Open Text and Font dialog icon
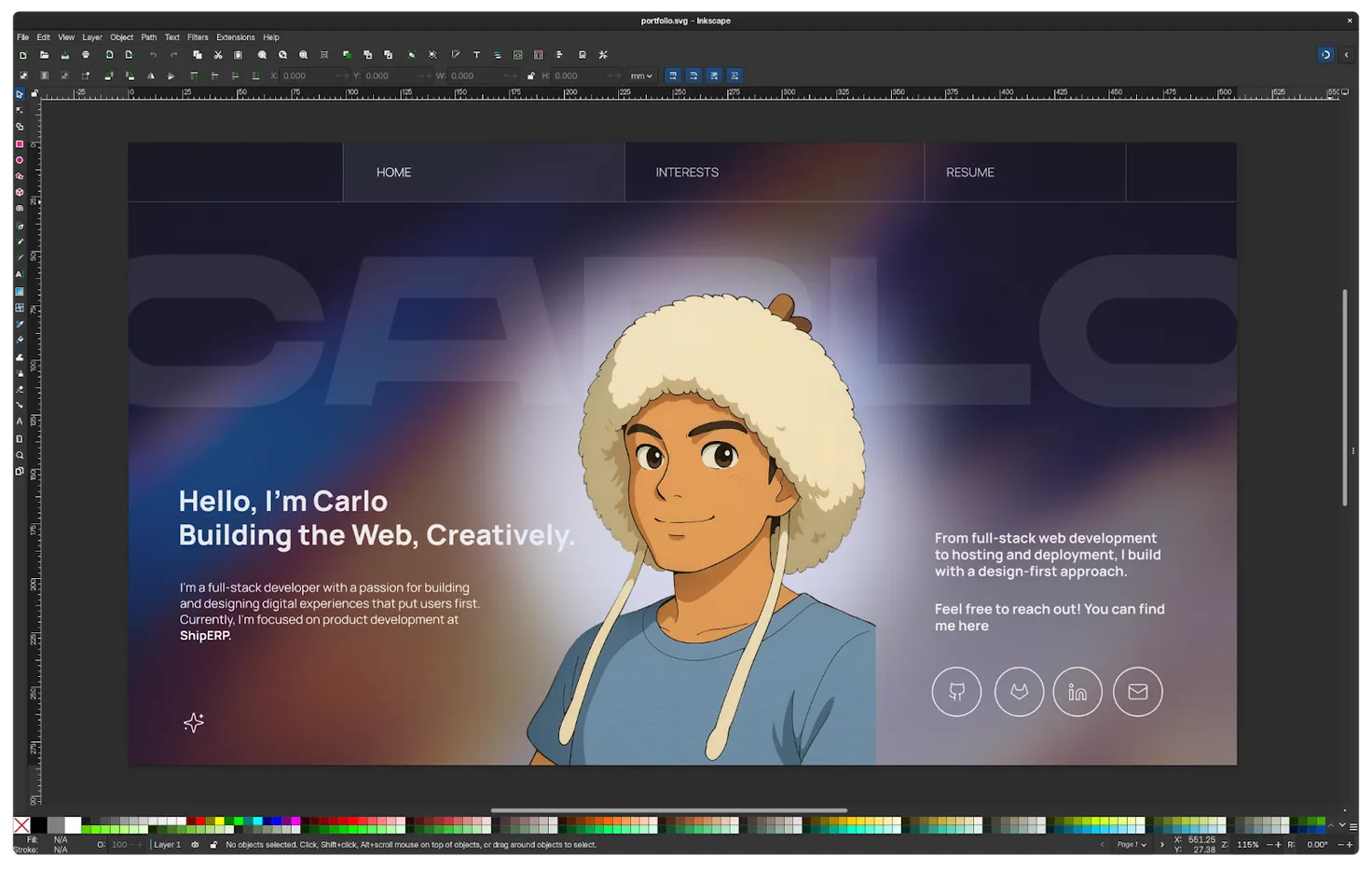Image resolution: width=1372 pixels, height=869 pixels. (x=476, y=55)
